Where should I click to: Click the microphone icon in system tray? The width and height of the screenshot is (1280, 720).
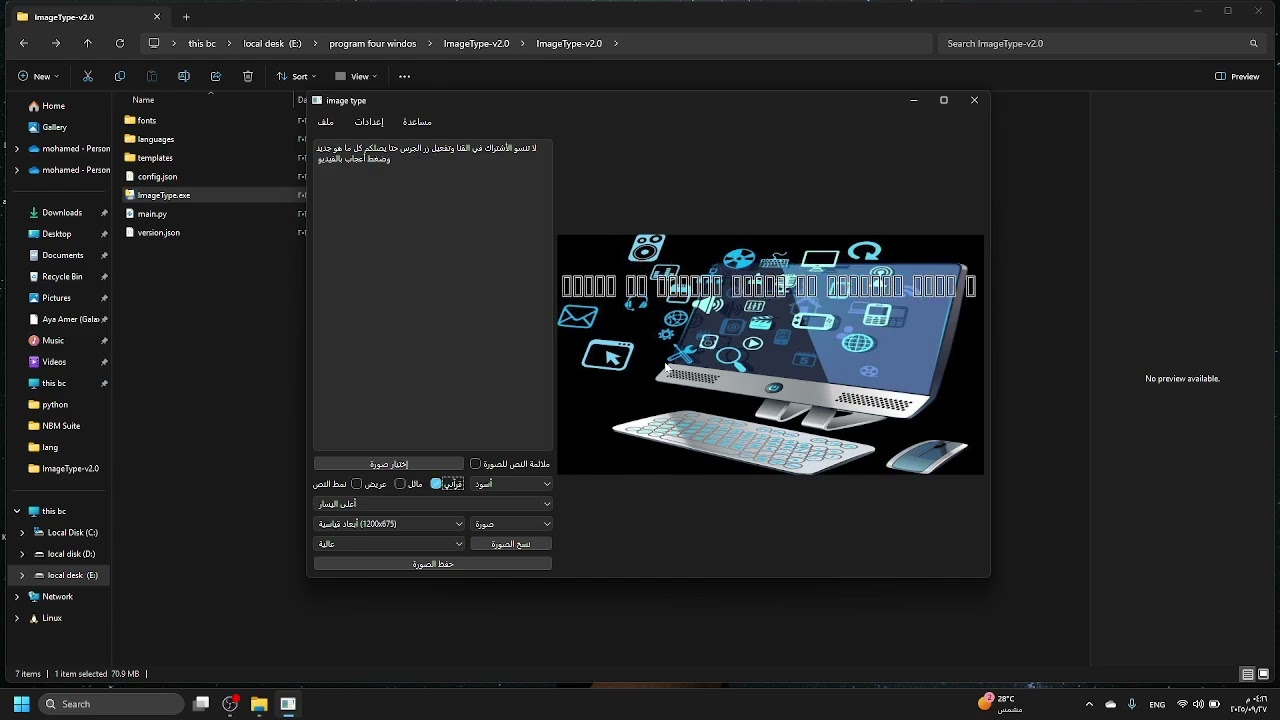click(x=1132, y=704)
